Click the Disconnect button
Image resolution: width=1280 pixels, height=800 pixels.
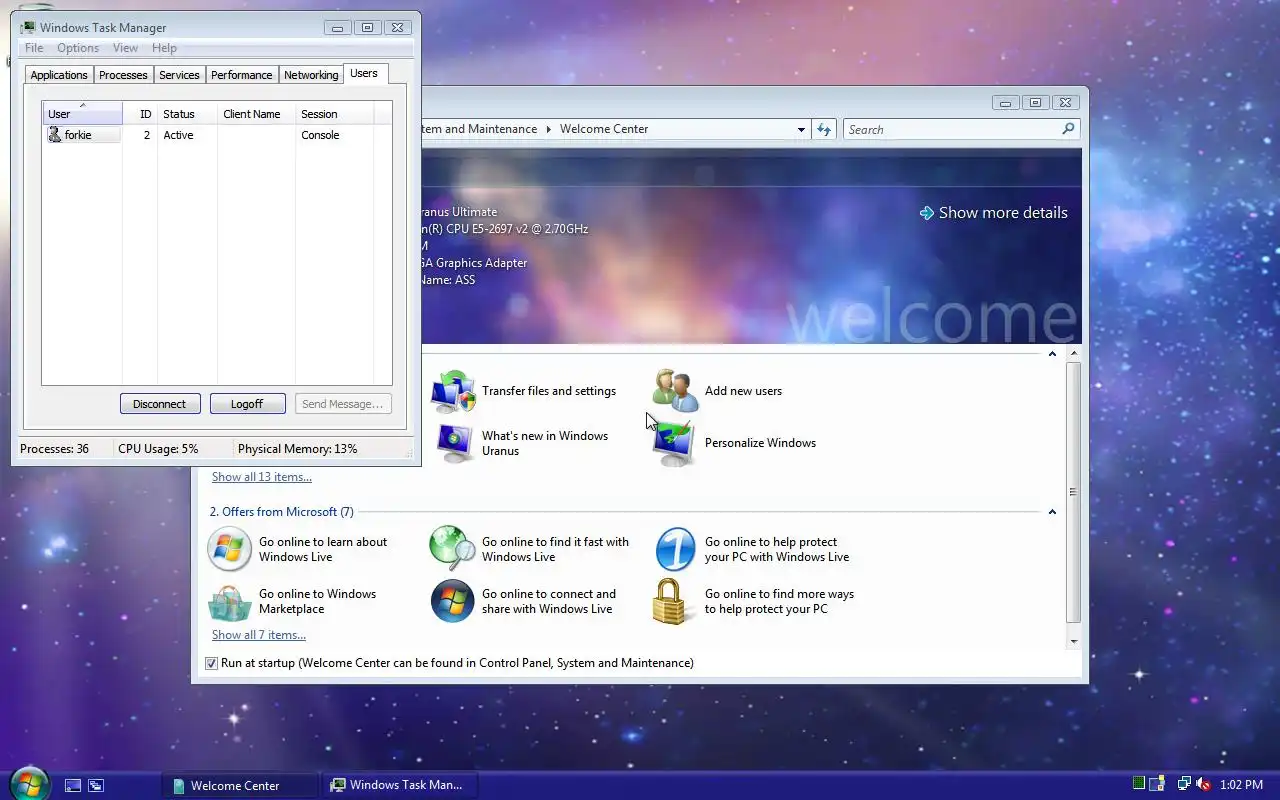[x=160, y=404]
